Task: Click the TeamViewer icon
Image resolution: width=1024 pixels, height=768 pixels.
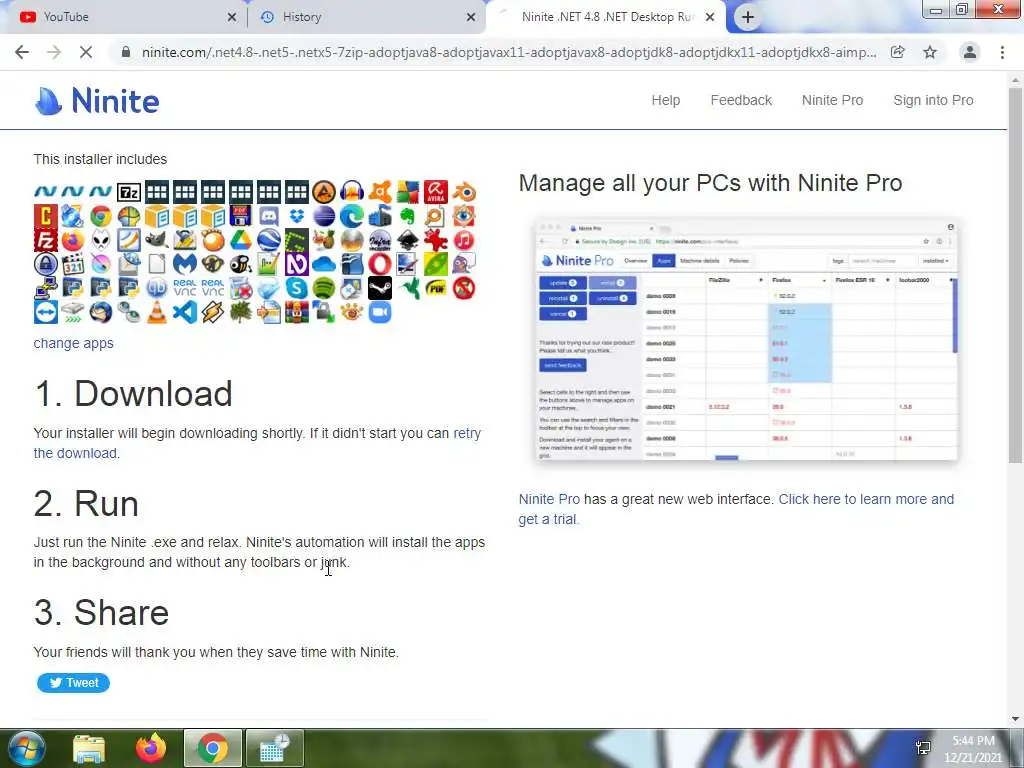Action: (x=45, y=312)
